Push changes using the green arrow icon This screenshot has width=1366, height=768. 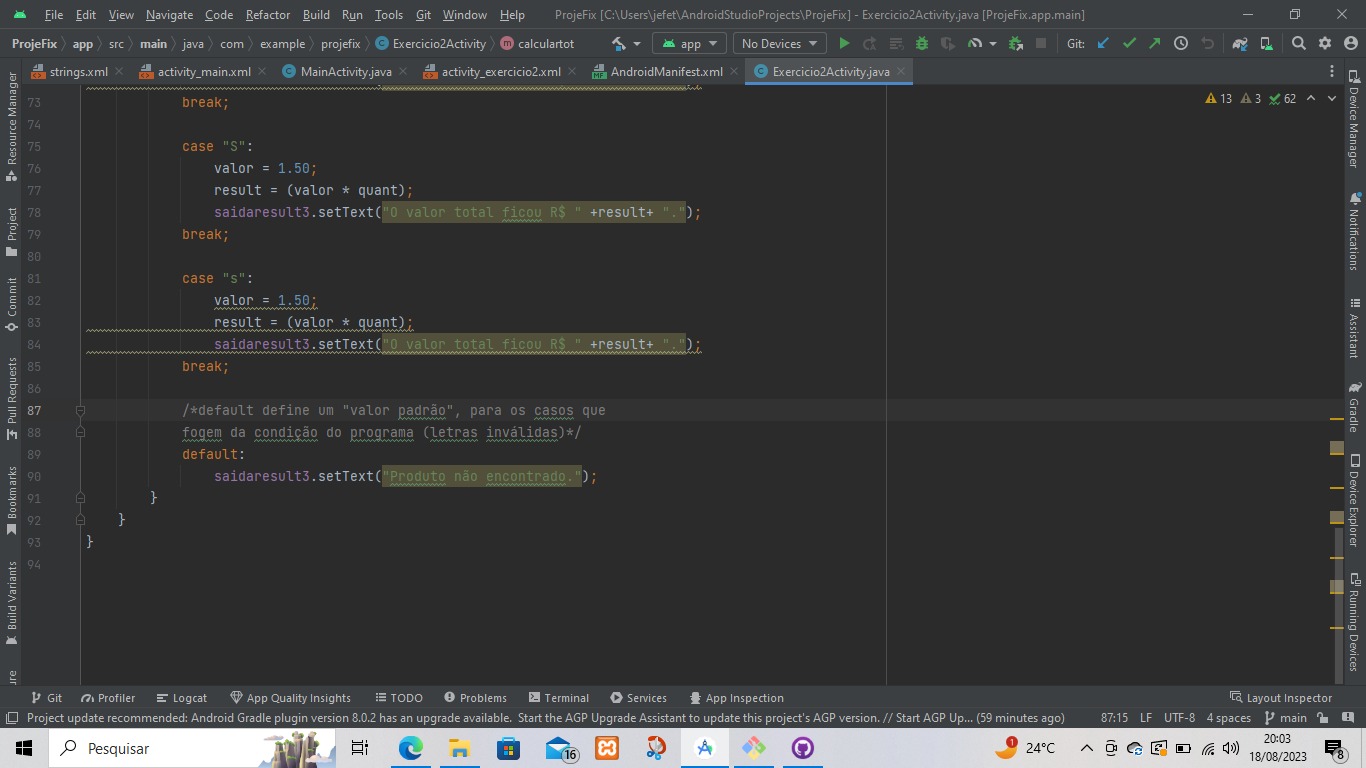1155,44
